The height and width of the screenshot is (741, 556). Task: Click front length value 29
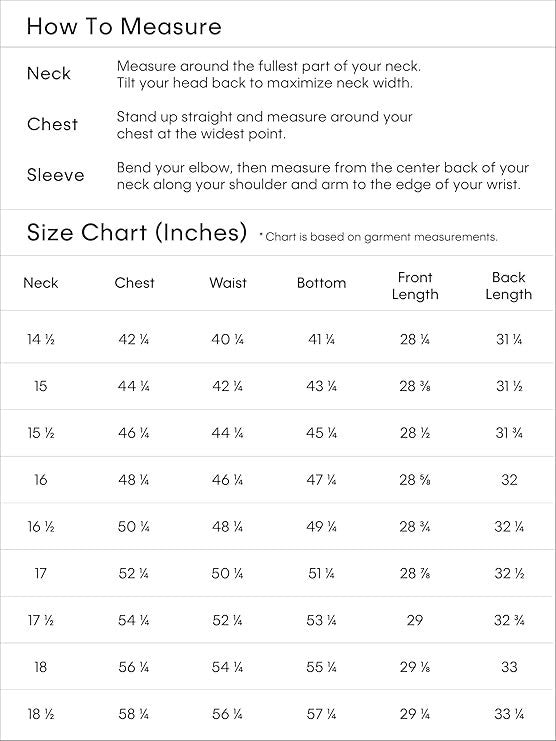tap(415, 620)
